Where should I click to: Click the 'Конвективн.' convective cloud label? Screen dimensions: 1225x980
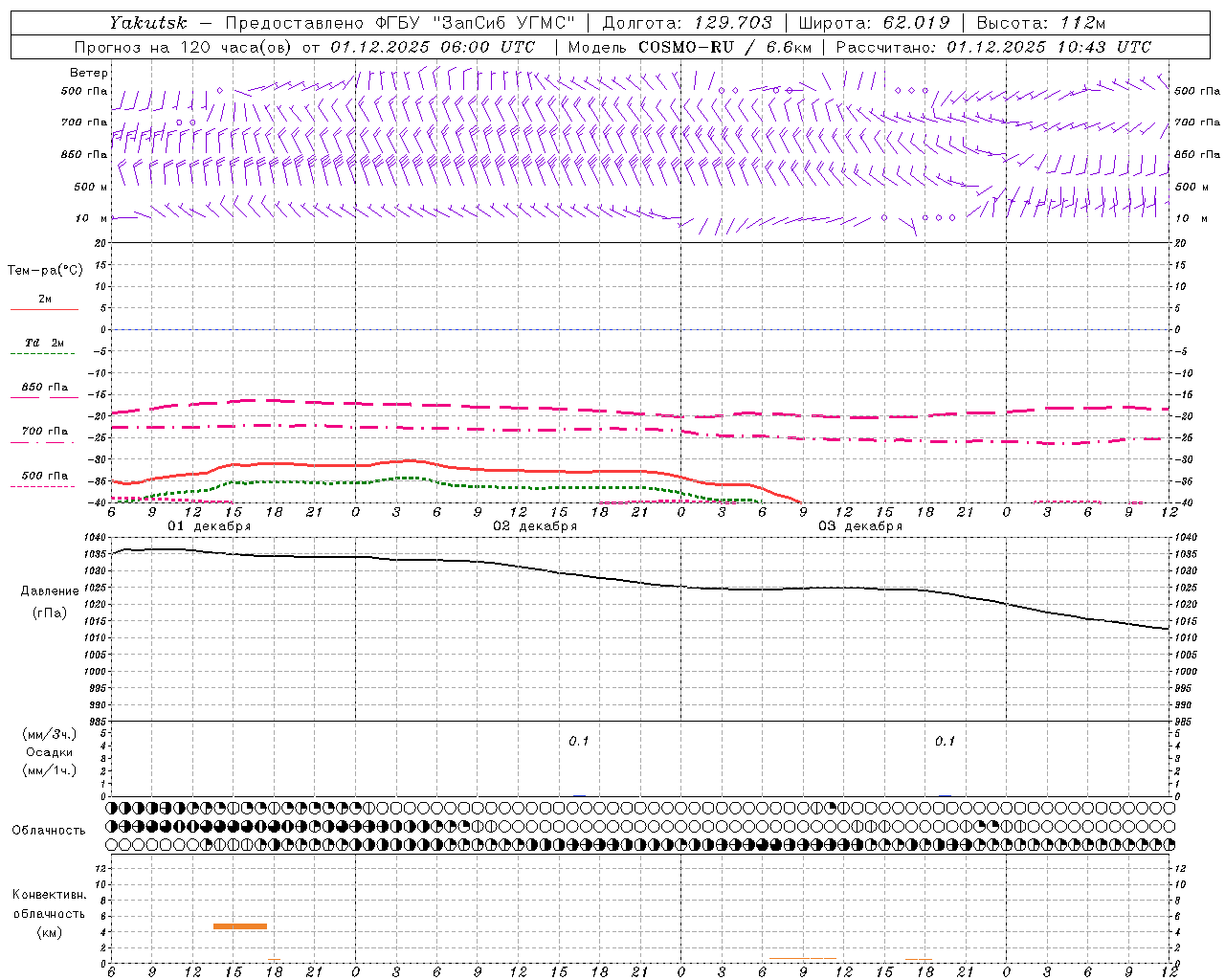49,895
